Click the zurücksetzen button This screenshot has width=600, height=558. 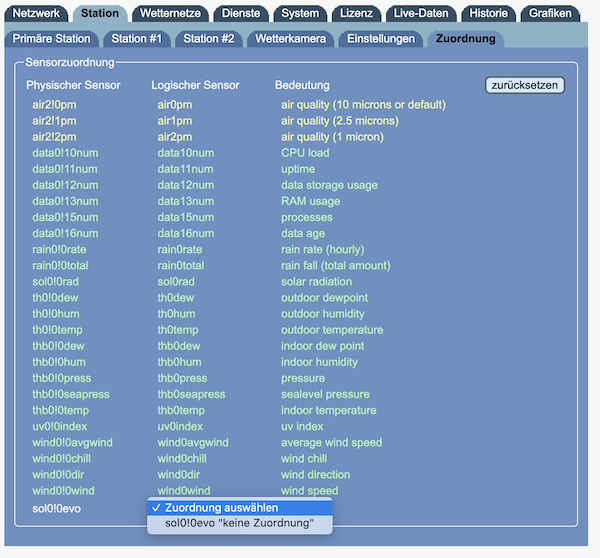[525, 85]
